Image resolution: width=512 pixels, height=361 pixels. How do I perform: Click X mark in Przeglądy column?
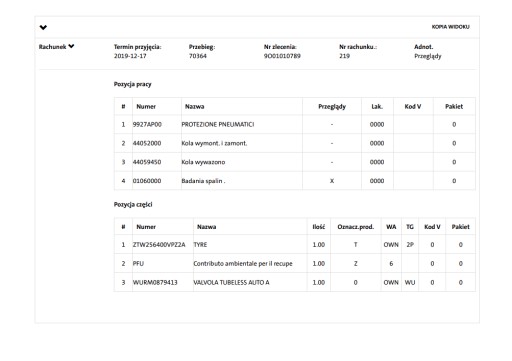coord(332,181)
